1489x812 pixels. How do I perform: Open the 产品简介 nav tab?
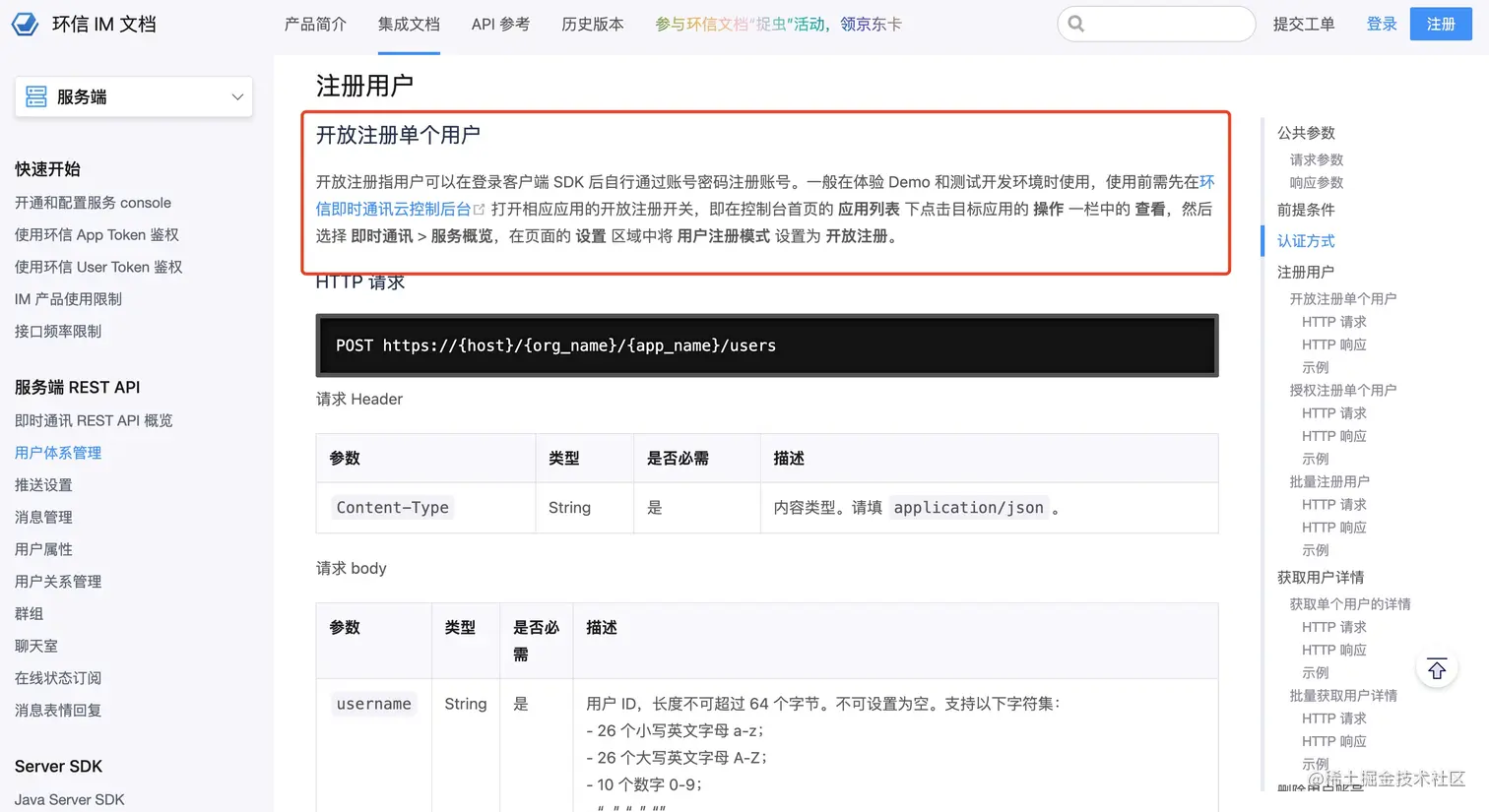click(315, 24)
